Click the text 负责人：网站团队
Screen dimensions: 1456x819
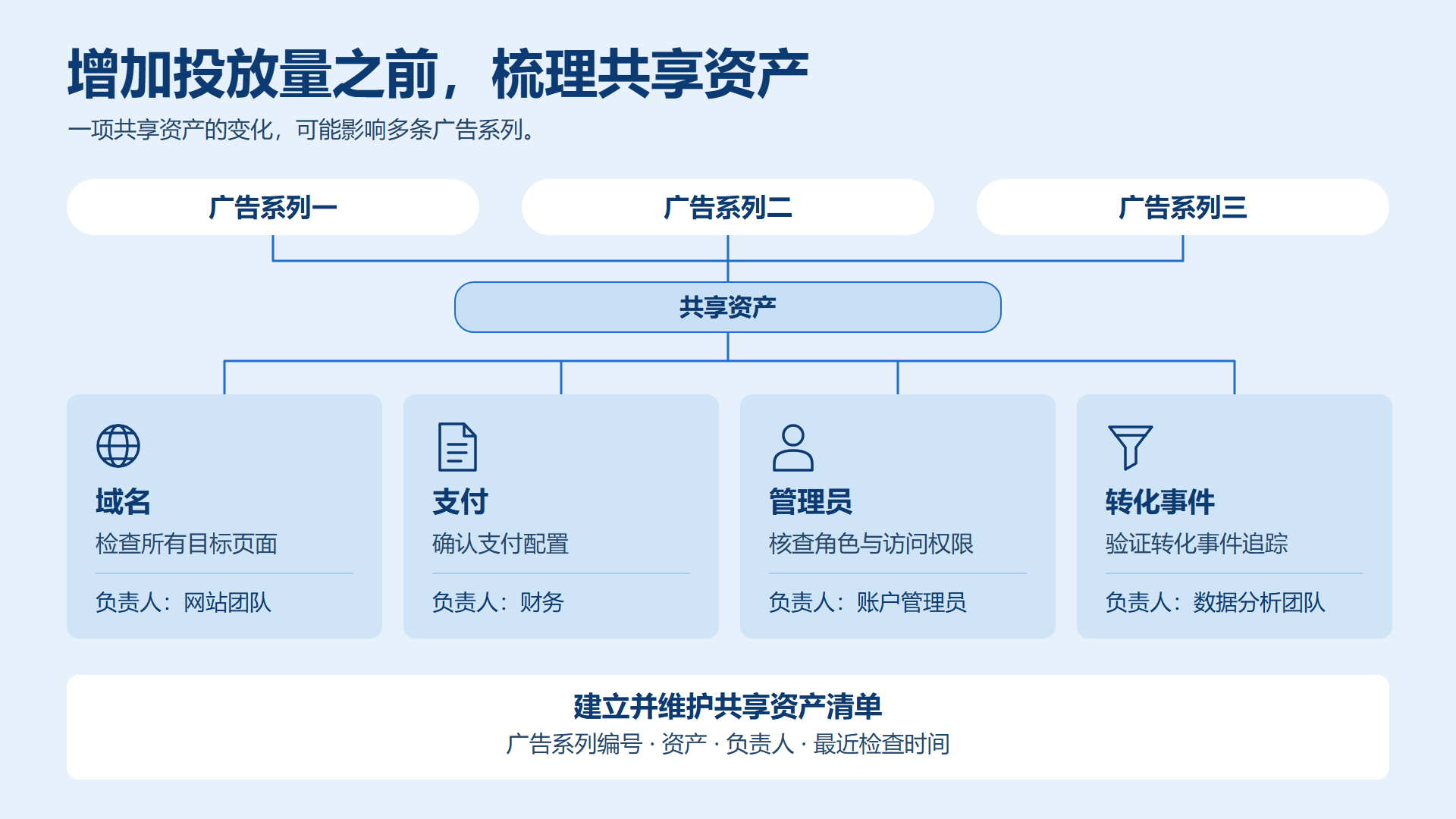coord(184,602)
